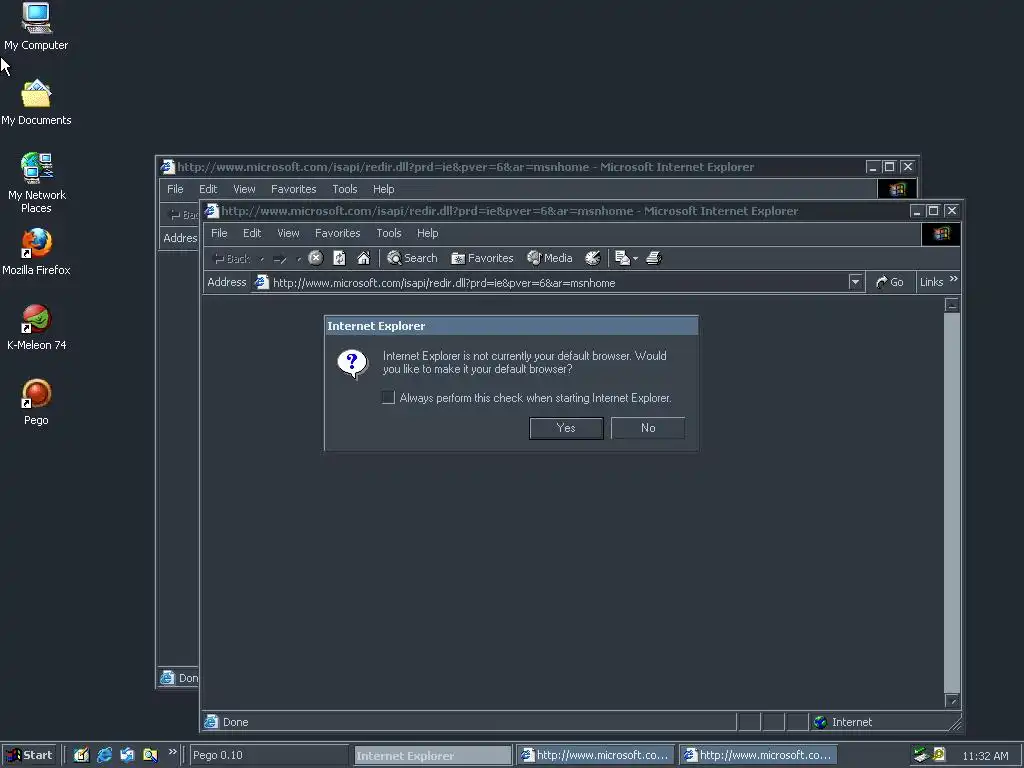Open Help menu in the back IE window
The image size is (1024, 768).
point(383,189)
